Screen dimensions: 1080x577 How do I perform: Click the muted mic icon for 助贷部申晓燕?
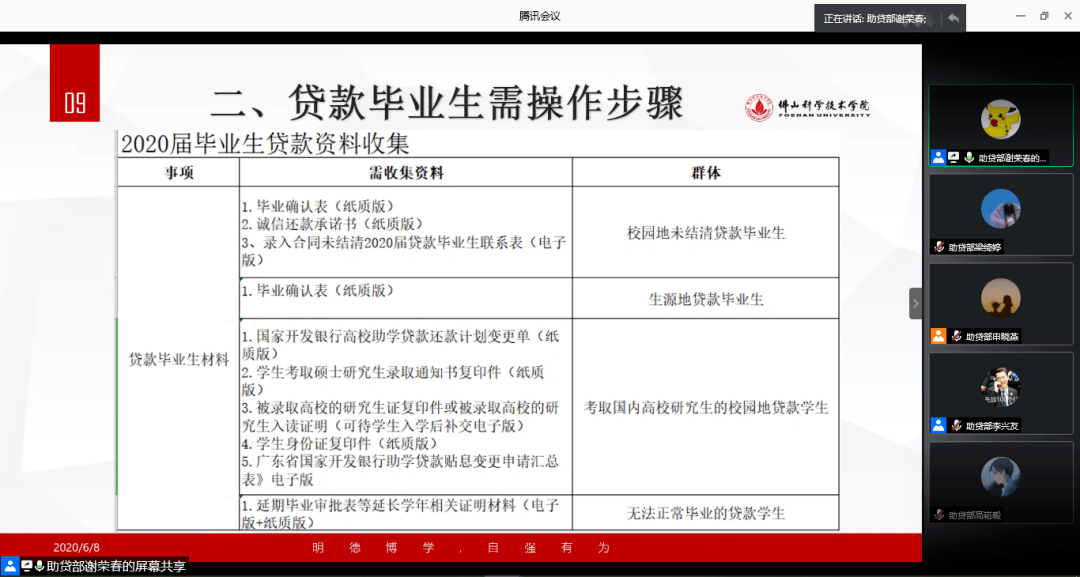point(956,336)
